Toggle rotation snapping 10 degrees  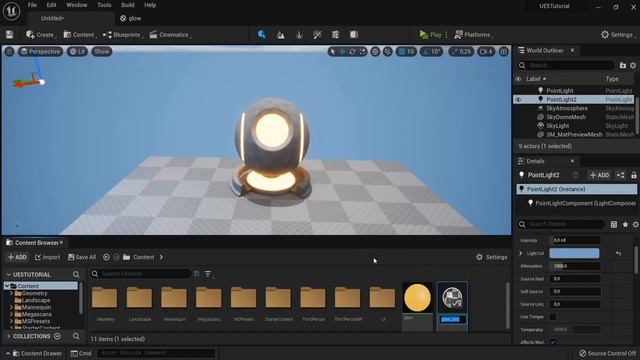431,51
